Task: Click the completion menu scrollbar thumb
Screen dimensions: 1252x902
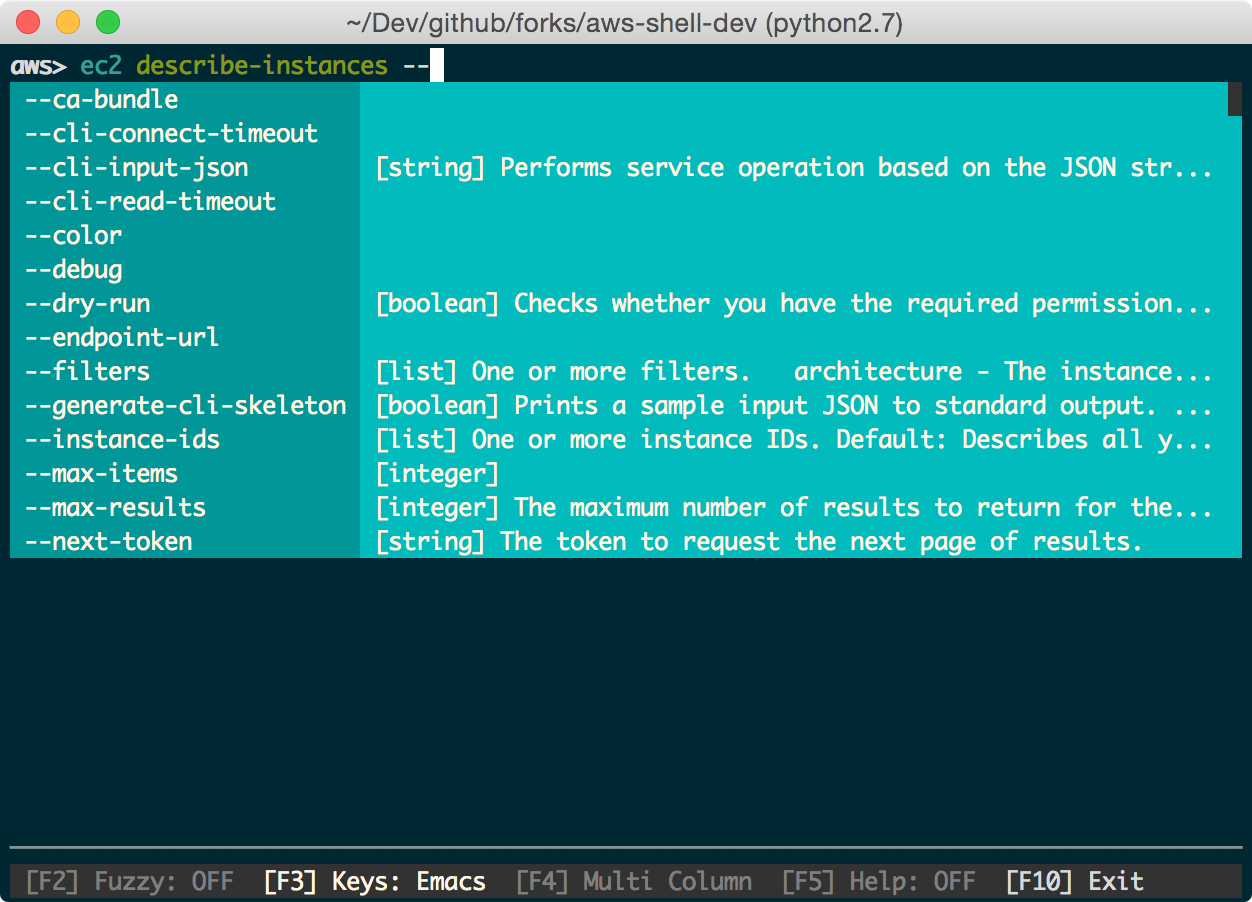Action: pos(1235,99)
